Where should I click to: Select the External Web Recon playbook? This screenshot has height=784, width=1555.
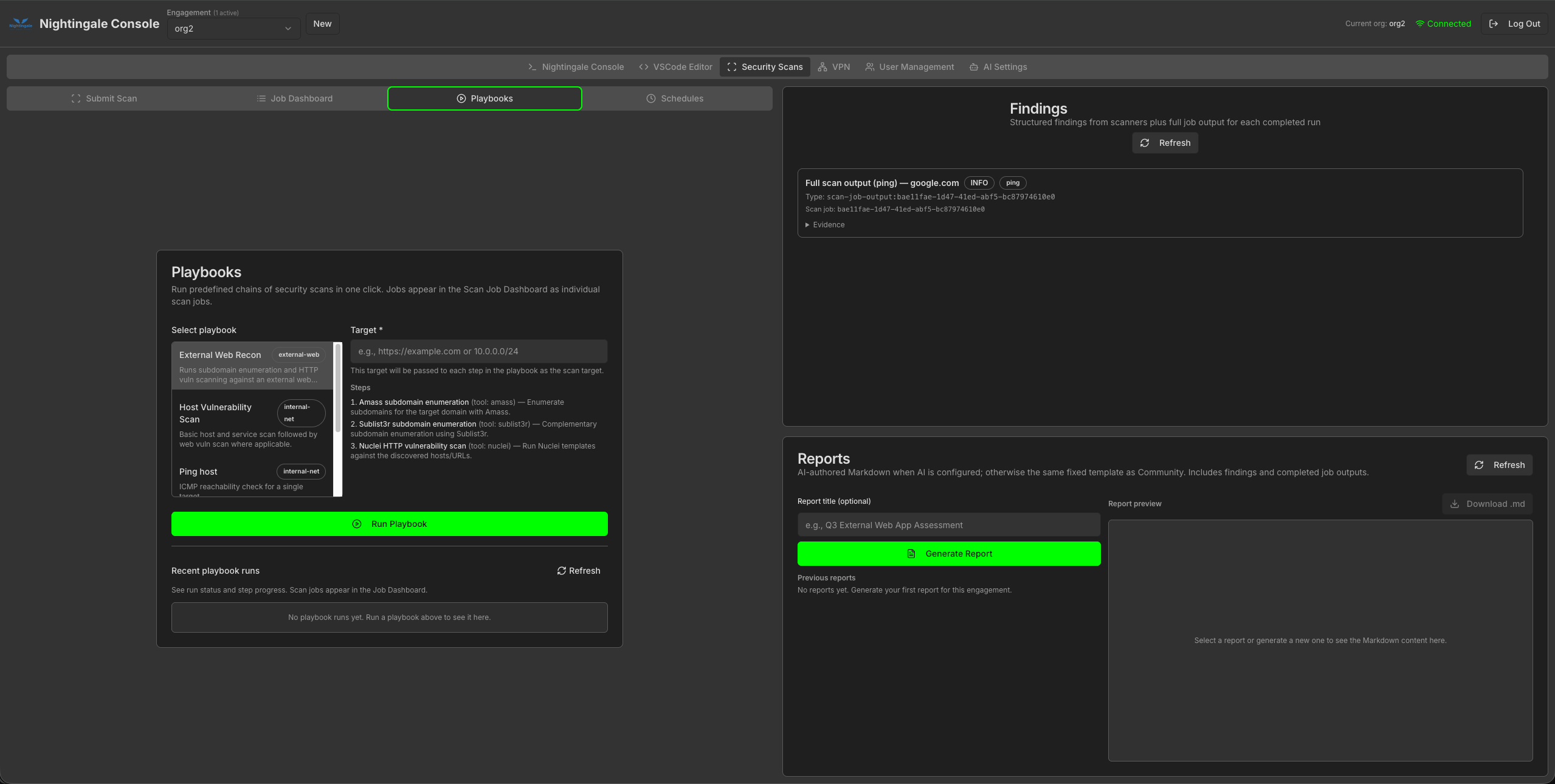click(252, 366)
